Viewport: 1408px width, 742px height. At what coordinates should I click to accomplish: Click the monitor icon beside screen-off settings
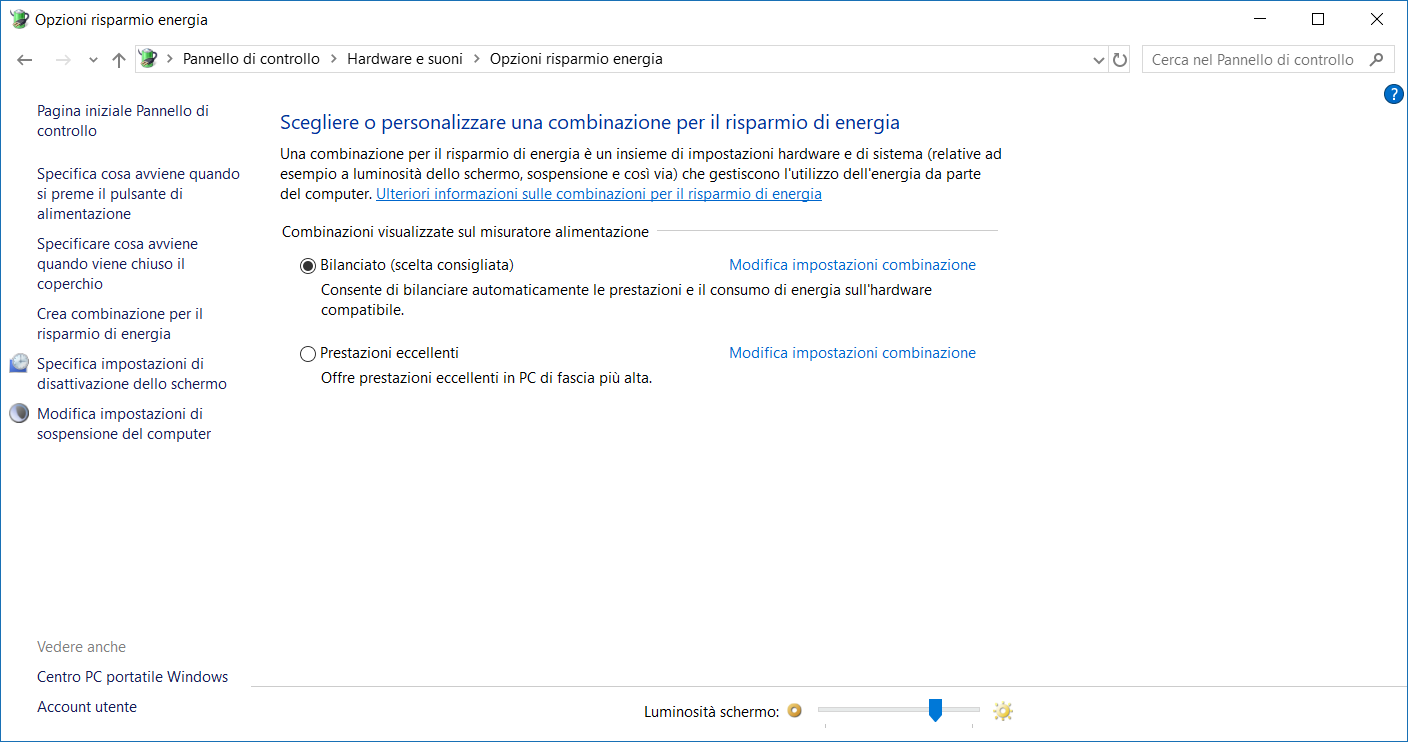19,364
